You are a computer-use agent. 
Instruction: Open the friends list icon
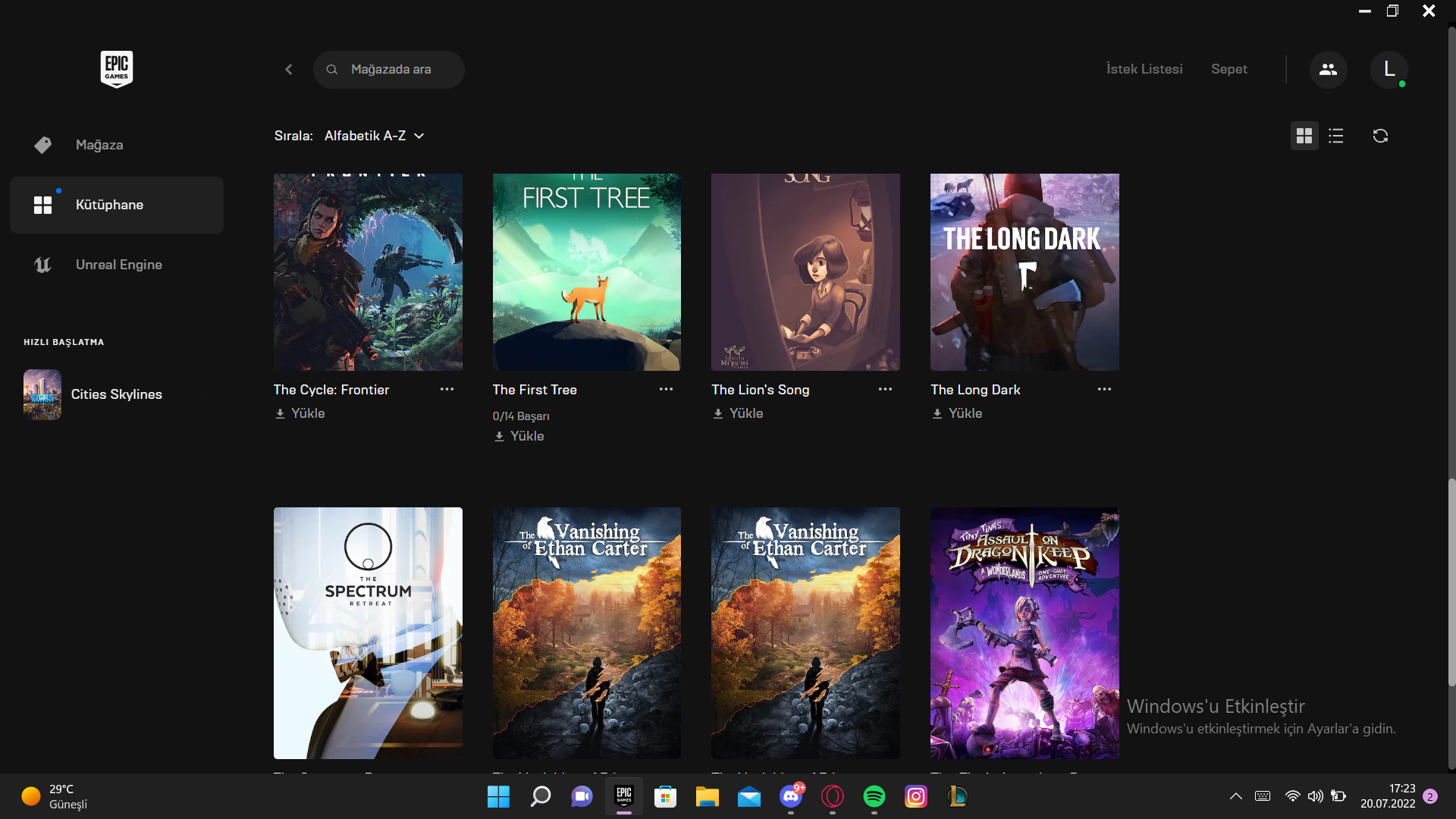click(x=1328, y=69)
